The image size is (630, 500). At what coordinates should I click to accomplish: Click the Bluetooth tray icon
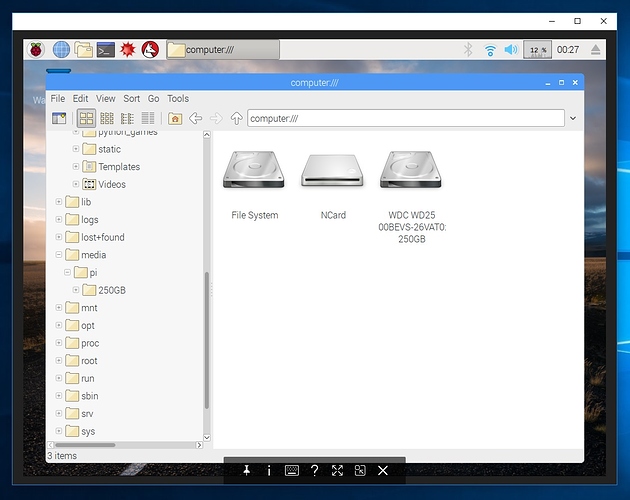(468, 50)
